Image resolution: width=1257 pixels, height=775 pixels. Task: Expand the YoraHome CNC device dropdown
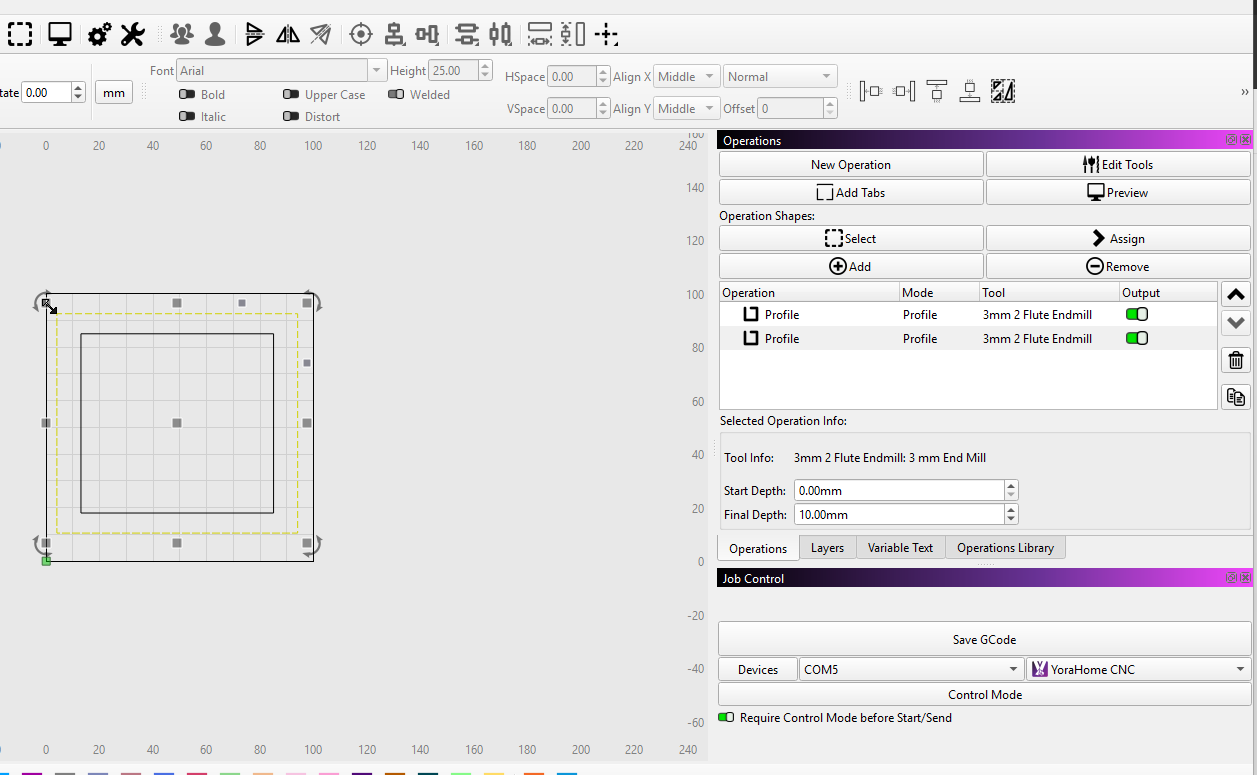(1138, 670)
